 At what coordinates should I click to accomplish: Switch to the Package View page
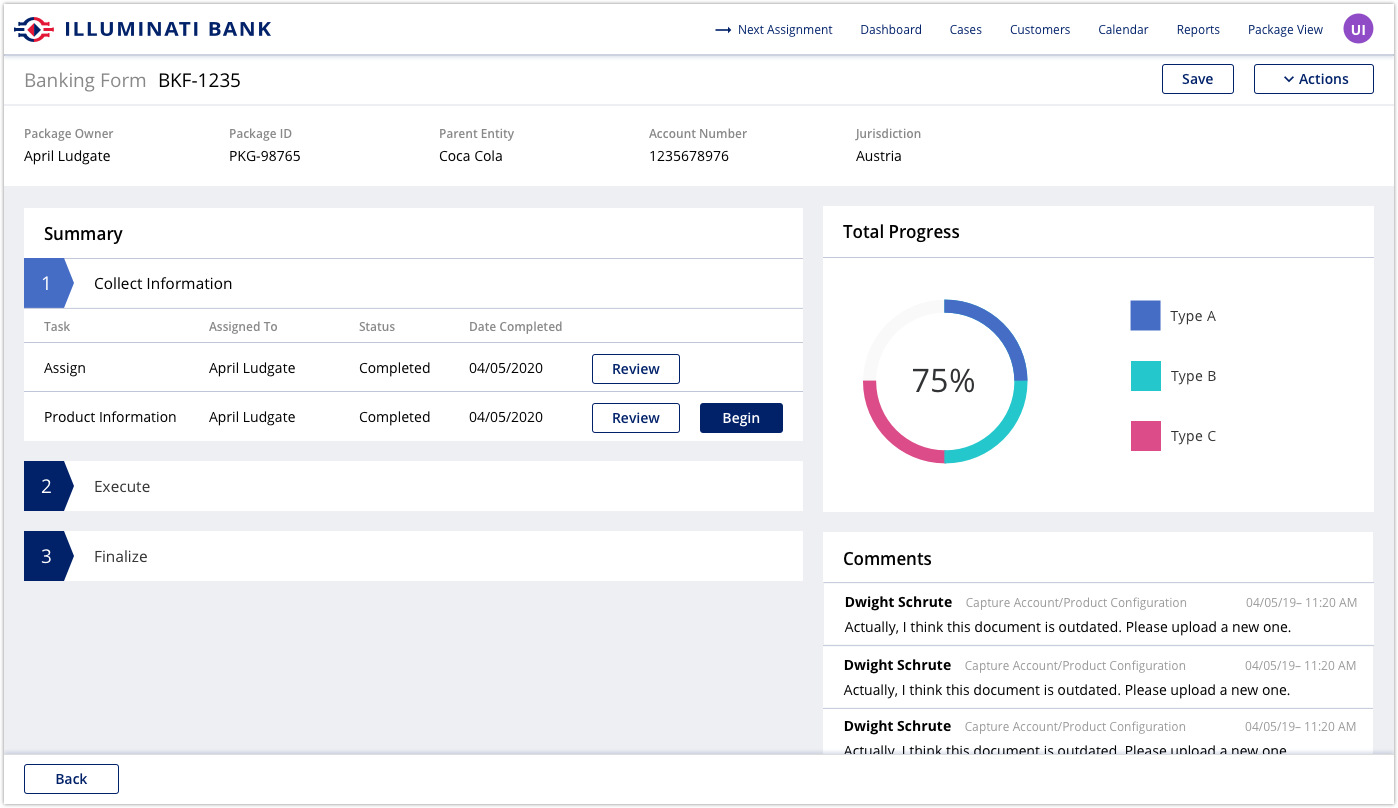(1285, 29)
